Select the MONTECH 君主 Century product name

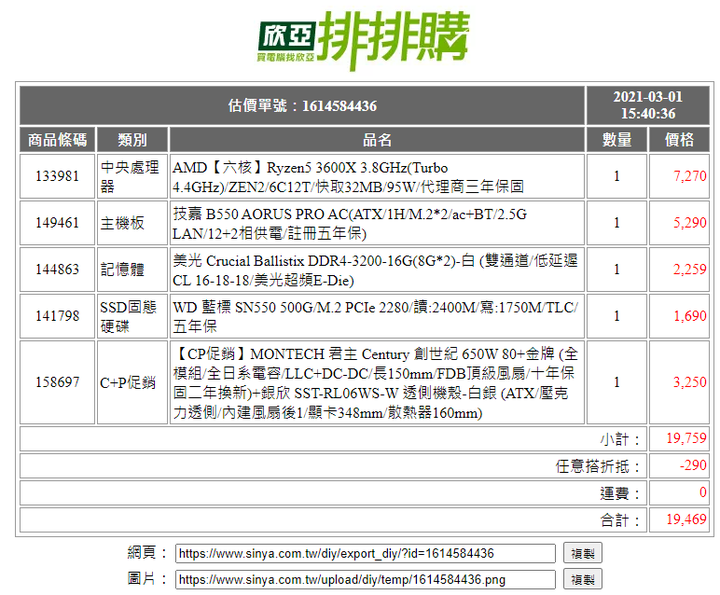point(377,382)
